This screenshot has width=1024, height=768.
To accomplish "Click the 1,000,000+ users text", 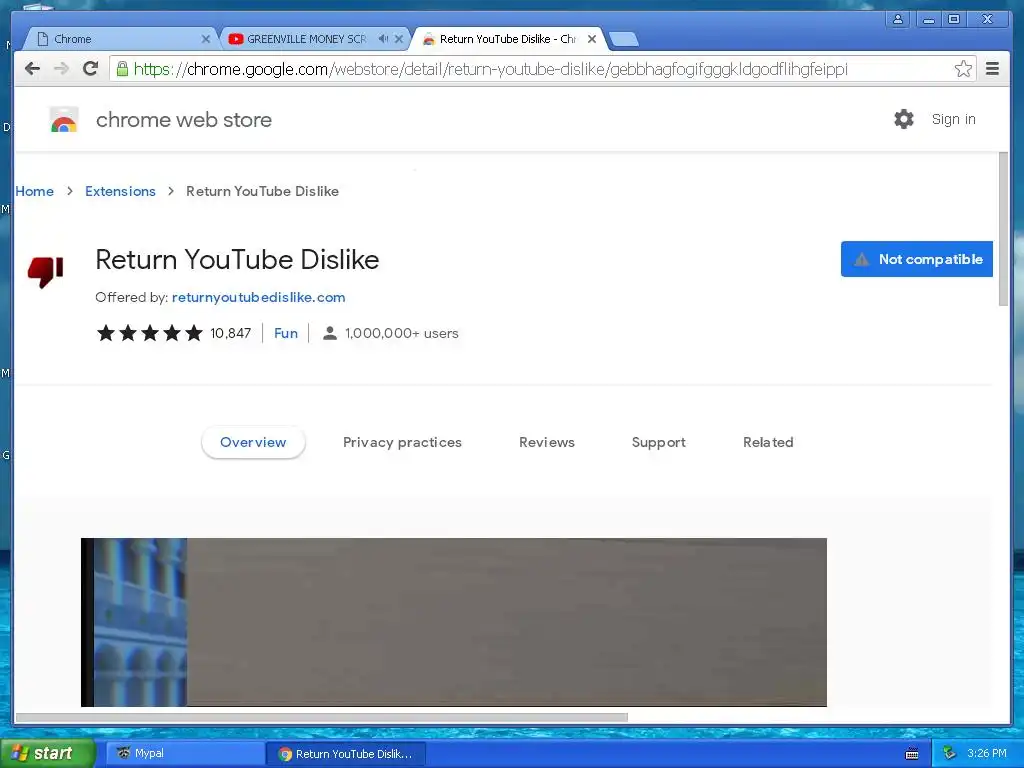I will click(x=402, y=333).
